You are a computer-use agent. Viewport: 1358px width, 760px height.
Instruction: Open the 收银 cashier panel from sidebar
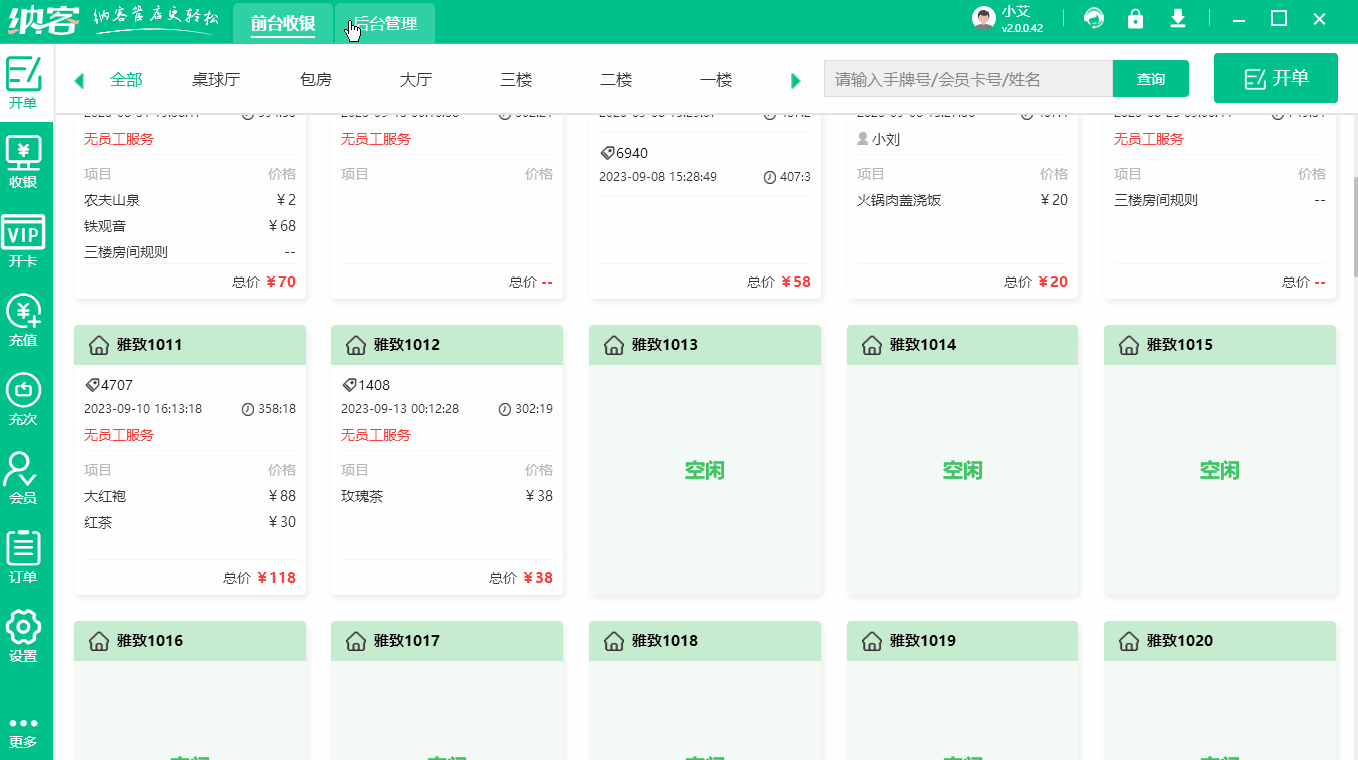[x=24, y=160]
